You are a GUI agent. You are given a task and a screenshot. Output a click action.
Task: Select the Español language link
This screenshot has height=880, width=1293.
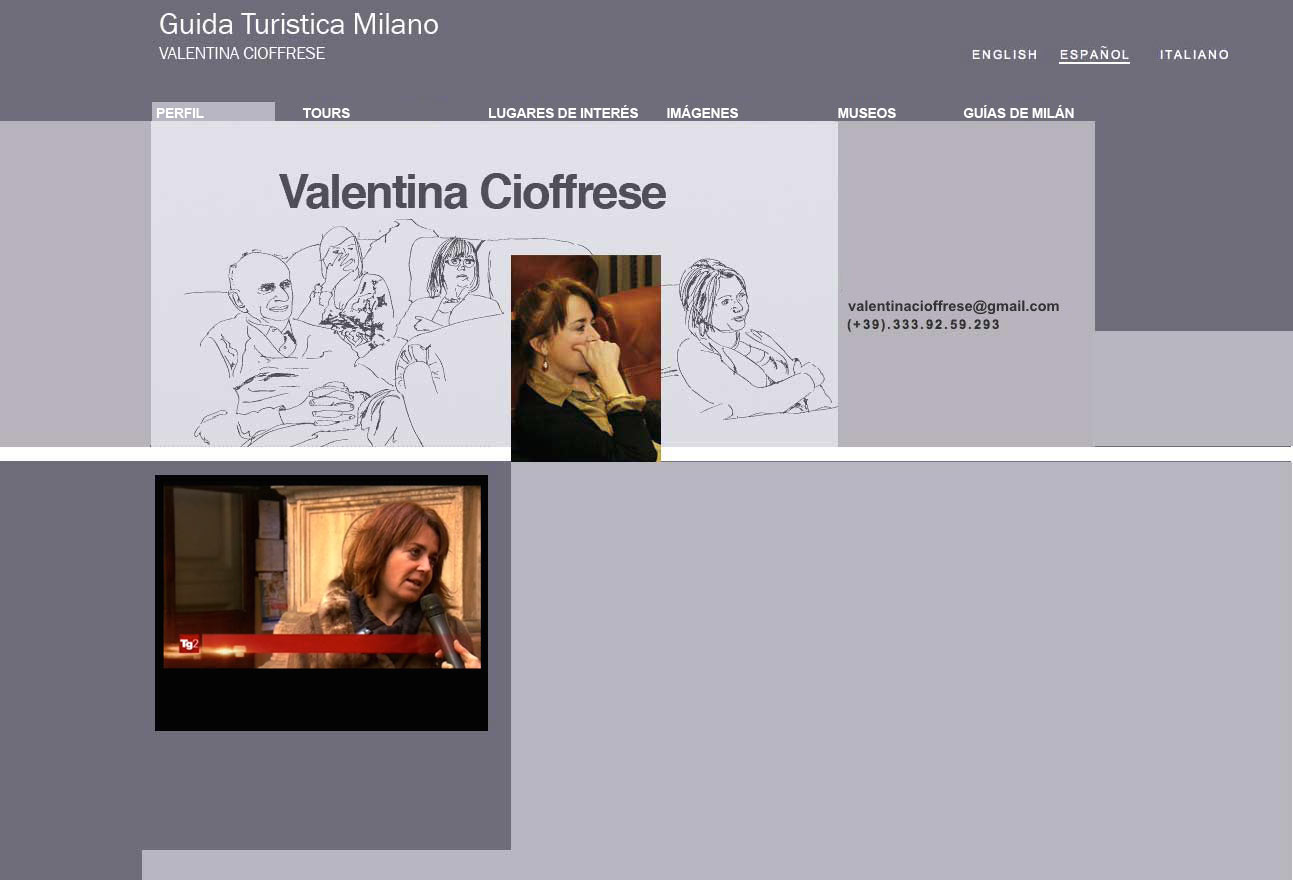(1094, 55)
